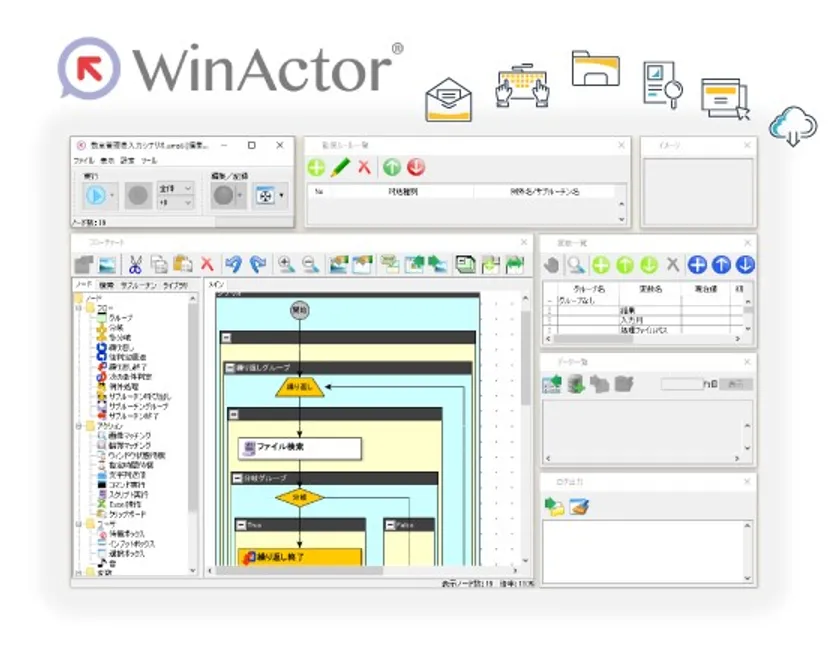Screen dimensions: 840x668
Task: Click the orange 繰り返し終了 node in flowchart
Action: pyautogui.click(x=300, y=557)
